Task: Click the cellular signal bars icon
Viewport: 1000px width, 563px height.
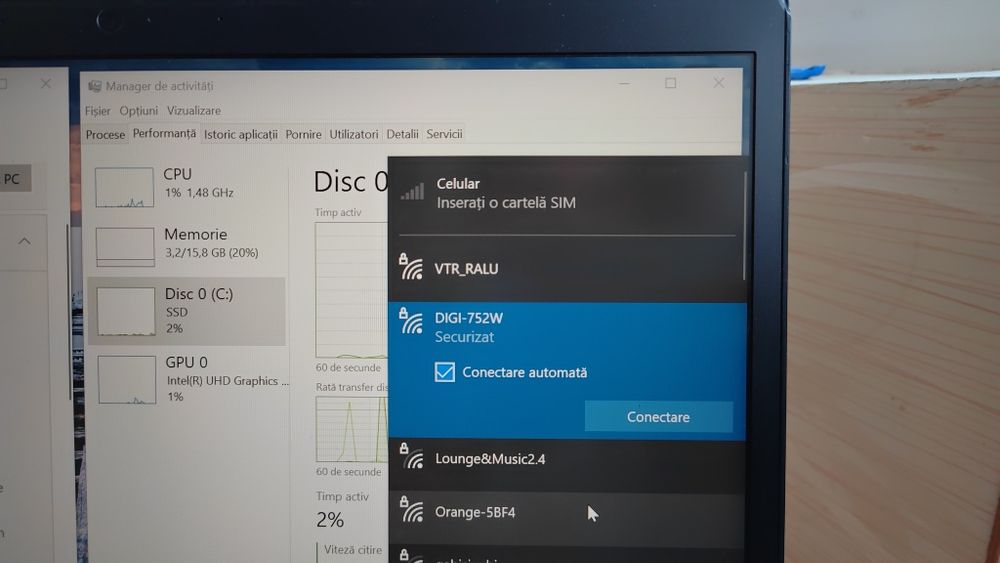Action: [413, 191]
